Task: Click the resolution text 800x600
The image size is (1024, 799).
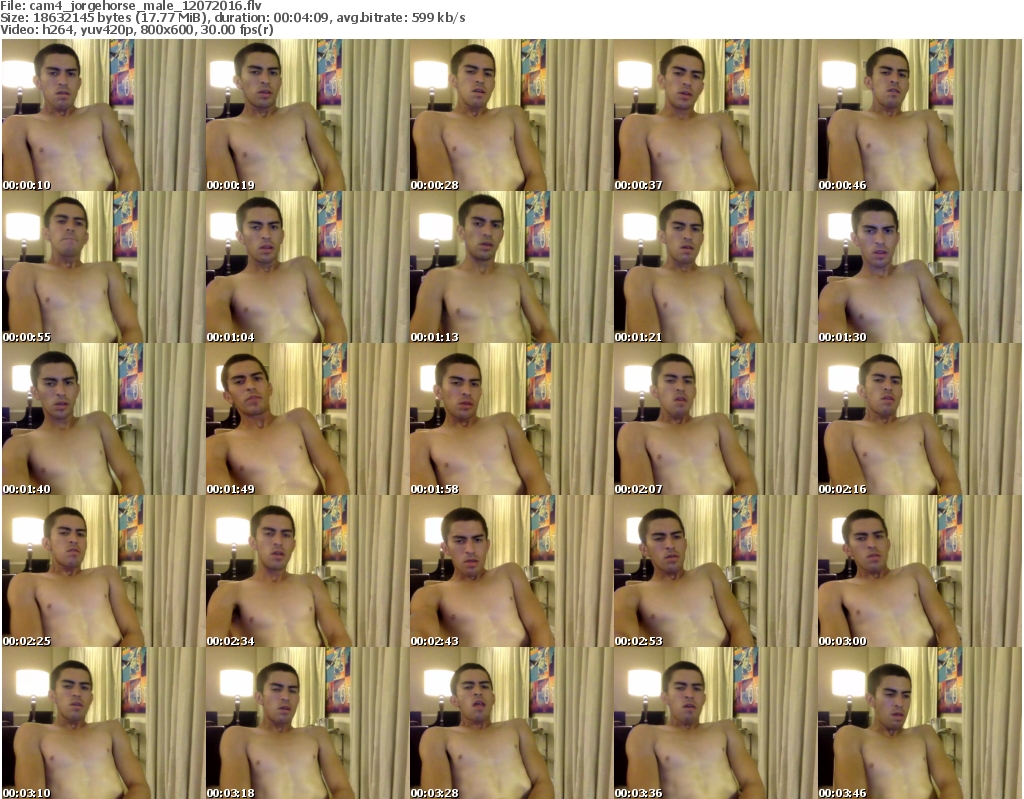Action: 167,29
